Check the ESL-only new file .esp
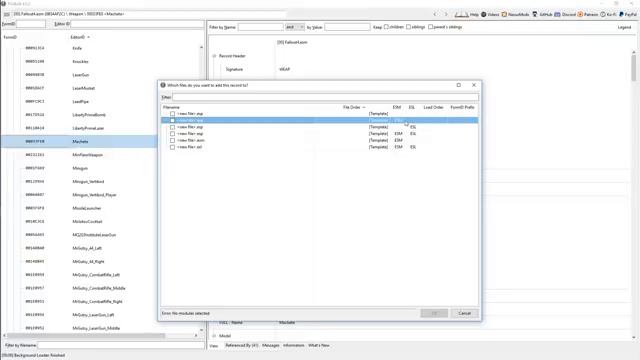Viewport: 640px width, 360px height. pos(172,127)
